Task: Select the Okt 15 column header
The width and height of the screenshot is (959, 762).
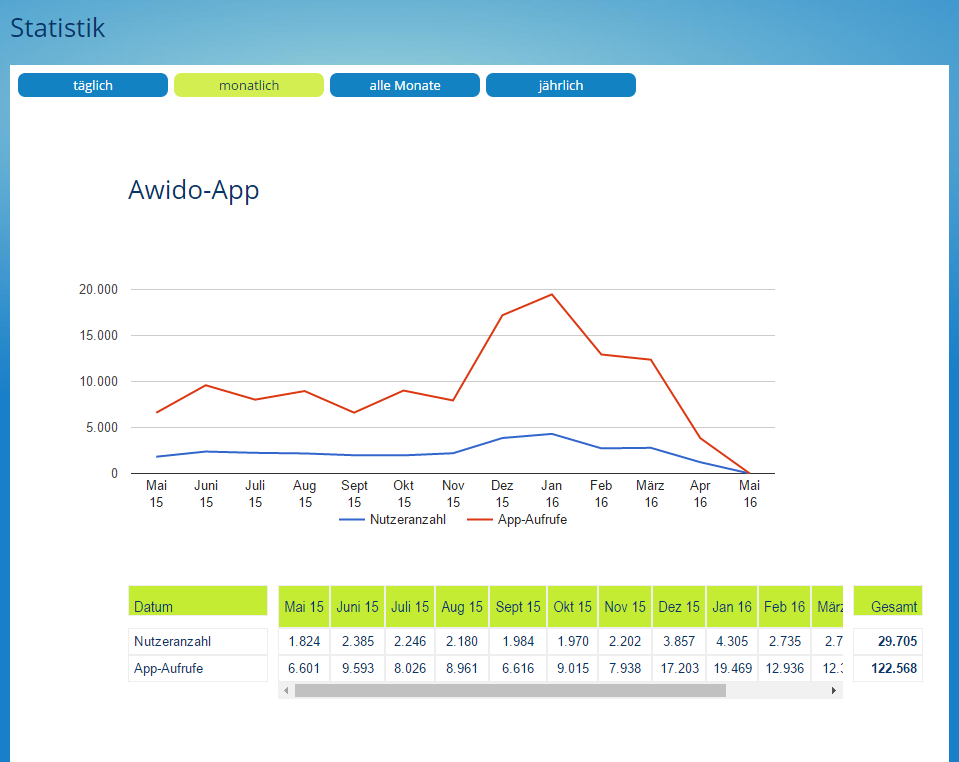Action: [572, 607]
